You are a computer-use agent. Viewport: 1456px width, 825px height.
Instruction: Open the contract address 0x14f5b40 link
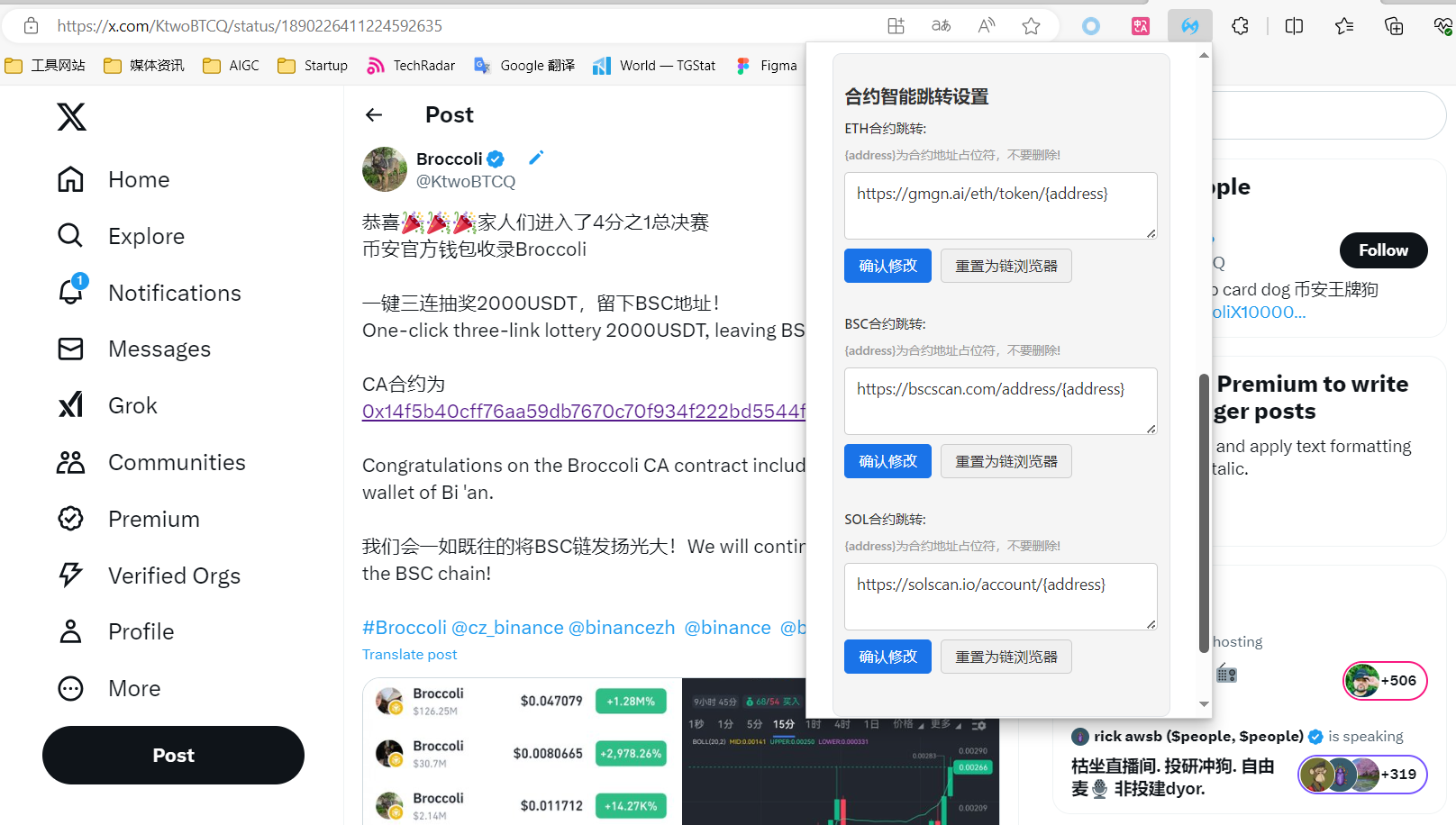coord(584,411)
